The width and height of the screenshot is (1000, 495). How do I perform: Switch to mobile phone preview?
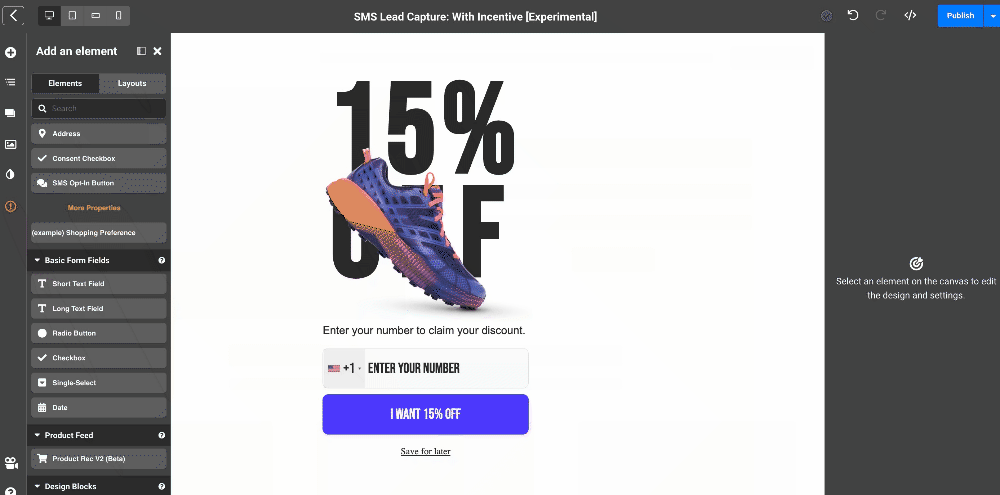tap(118, 16)
